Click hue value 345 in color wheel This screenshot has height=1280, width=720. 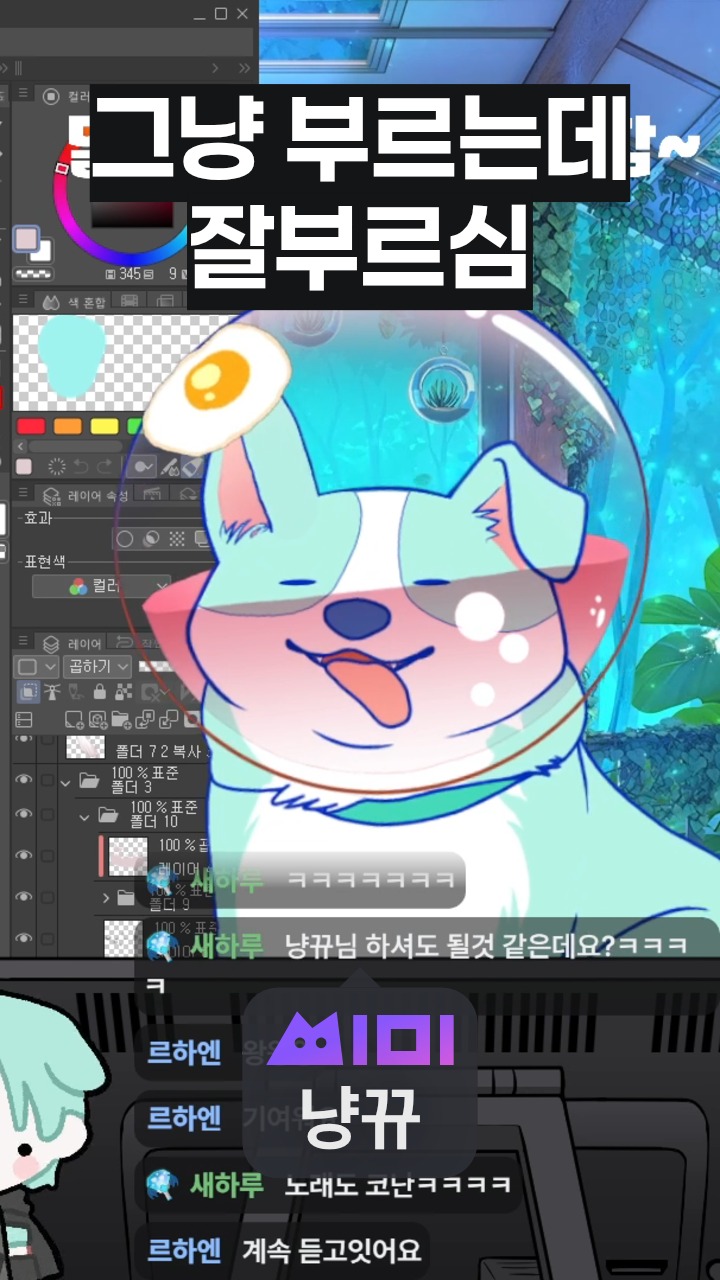129,273
